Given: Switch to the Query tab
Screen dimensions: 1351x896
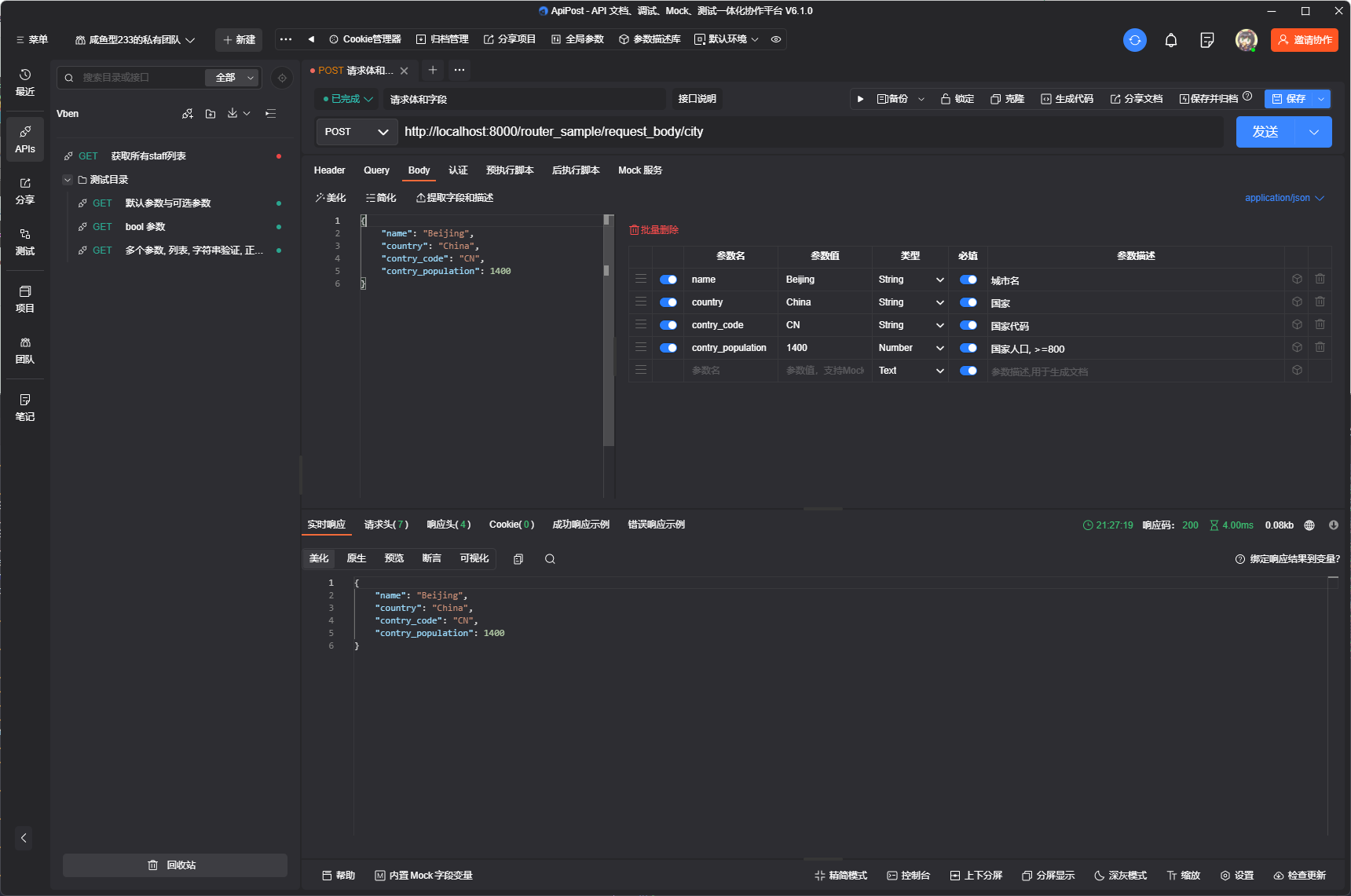Looking at the screenshot, I should pos(376,170).
